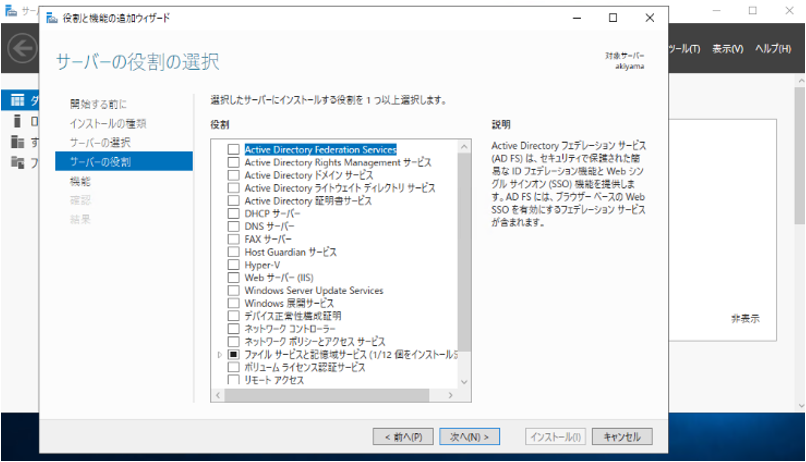
Task: Check Active Directory ライトウェイト ディレクトリ サービス
Action: pos(233,188)
